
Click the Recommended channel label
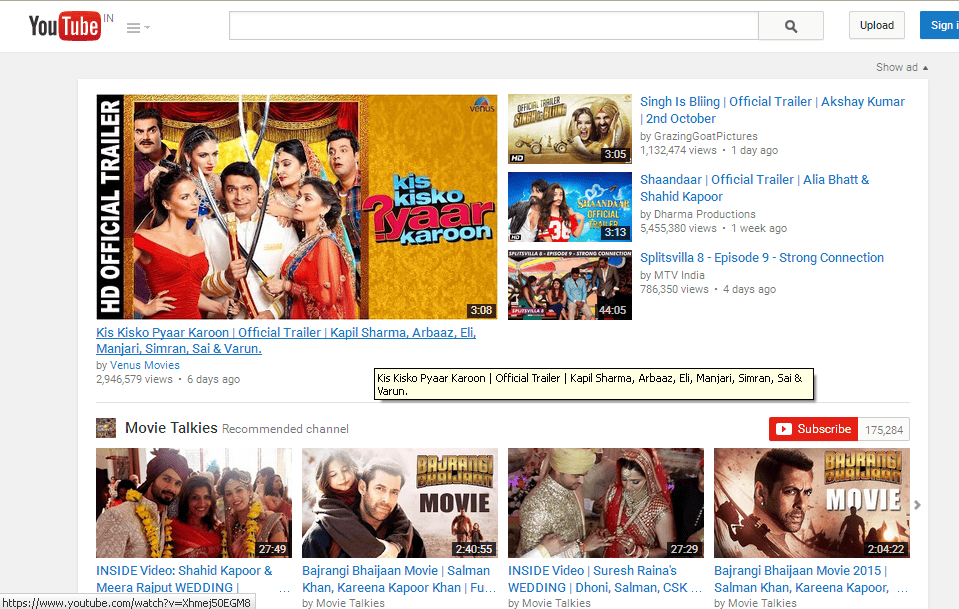(x=286, y=429)
